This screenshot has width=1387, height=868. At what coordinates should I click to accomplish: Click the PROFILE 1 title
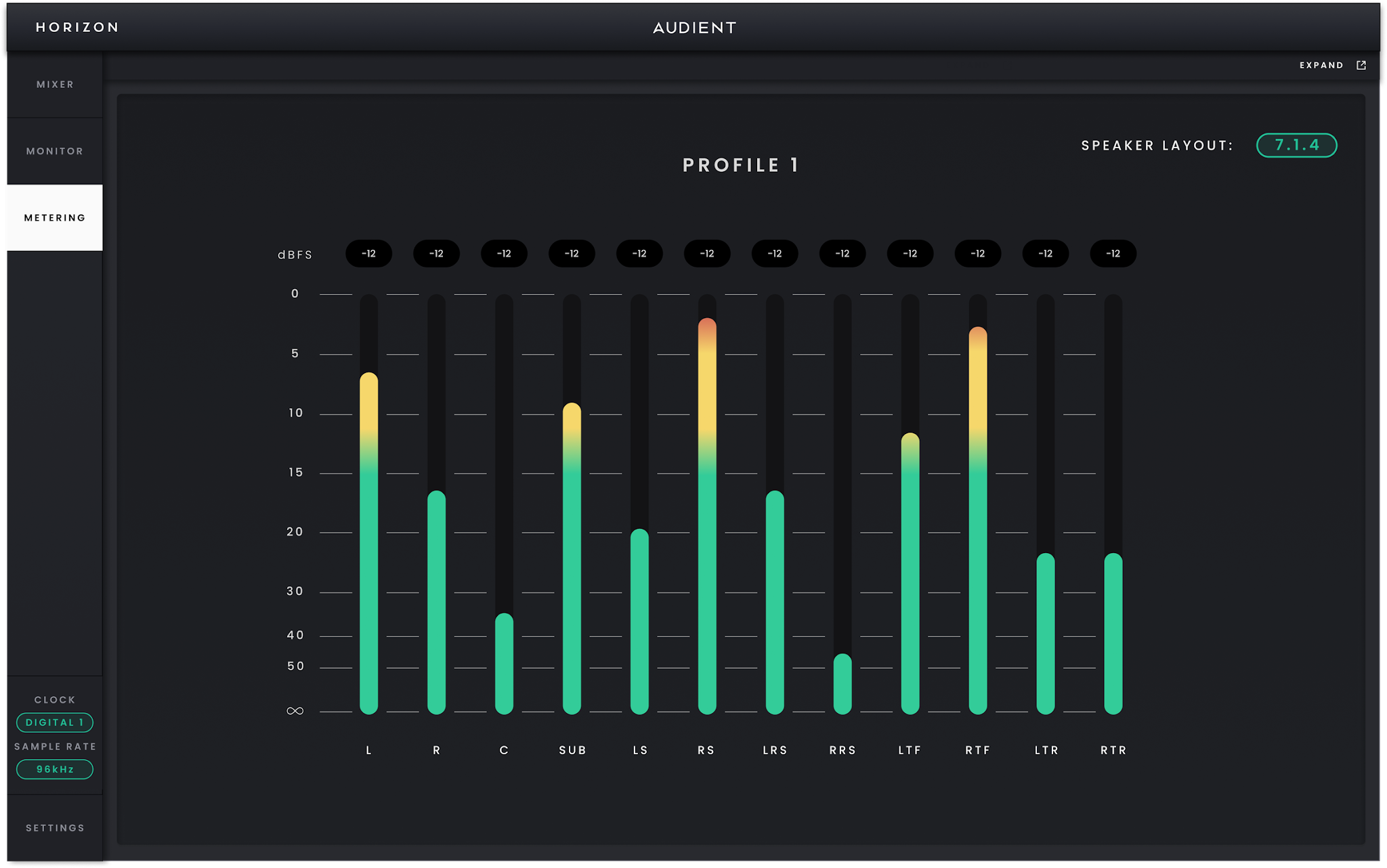pos(741,165)
